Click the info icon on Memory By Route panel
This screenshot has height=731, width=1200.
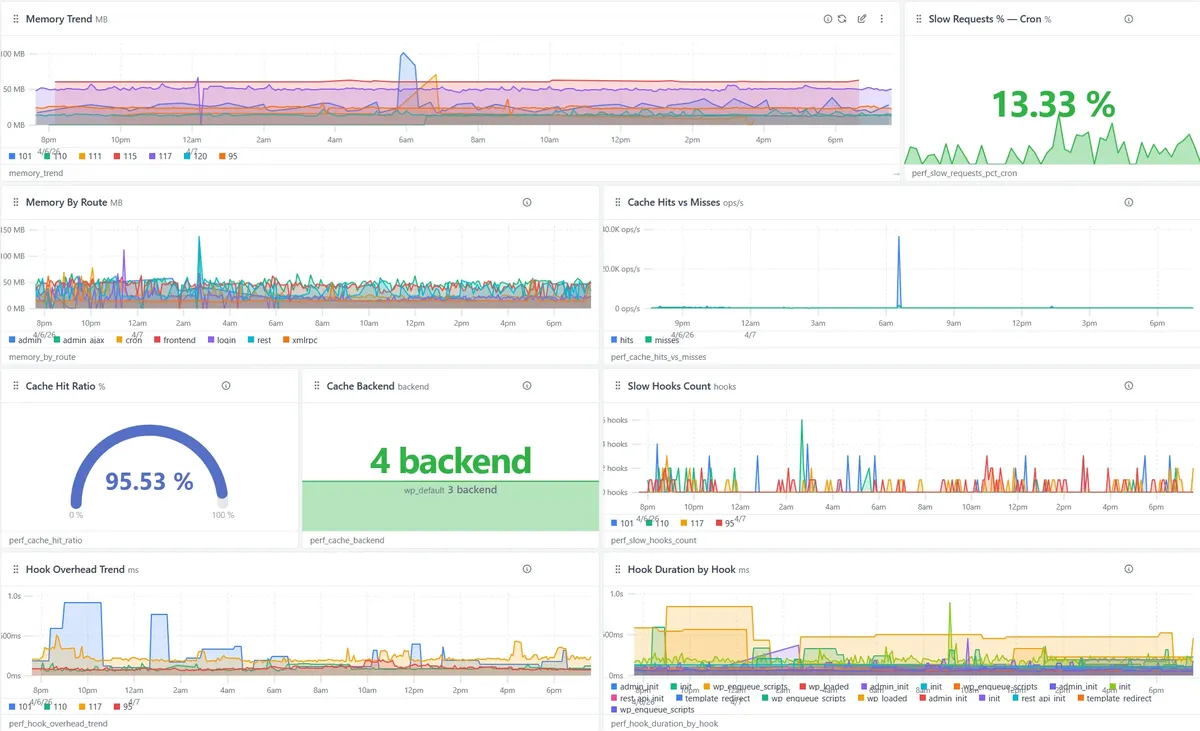click(x=527, y=202)
